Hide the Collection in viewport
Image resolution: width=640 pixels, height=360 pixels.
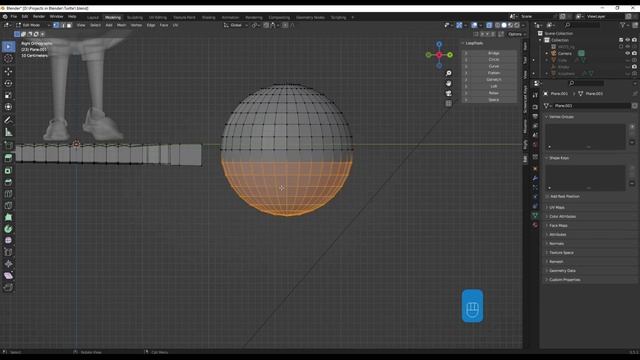tap(627, 40)
